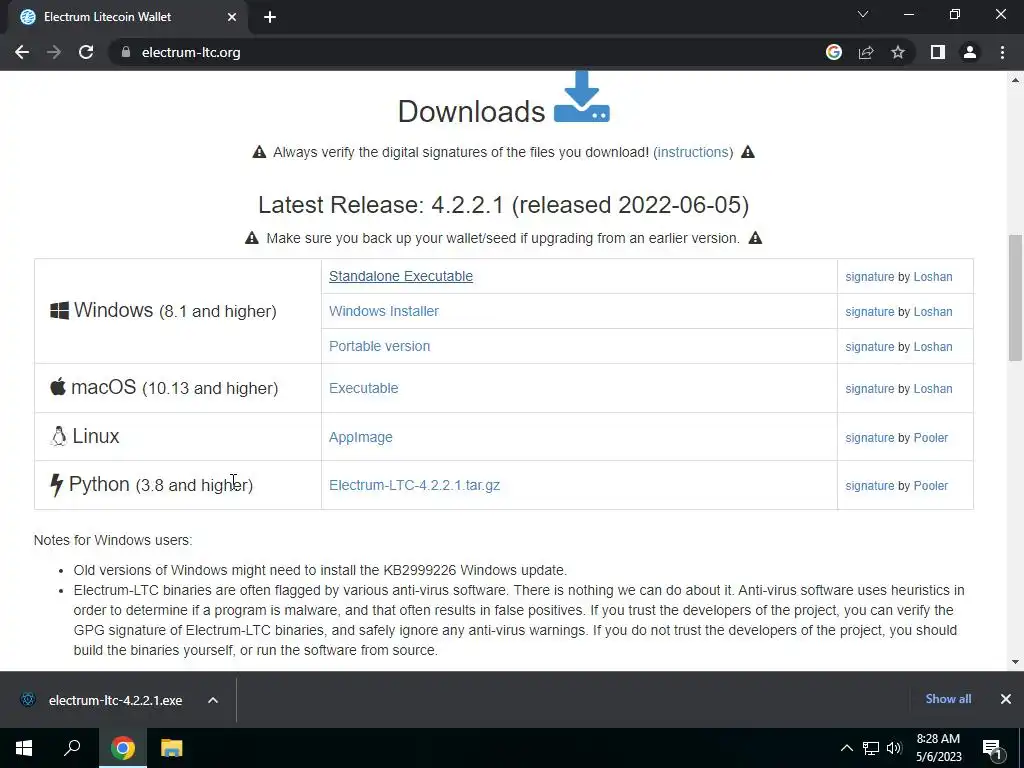Open the Windows Start menu
The width and height of the screenshot is (1024, 768).
pyautogui.click(x=24, y=748)
